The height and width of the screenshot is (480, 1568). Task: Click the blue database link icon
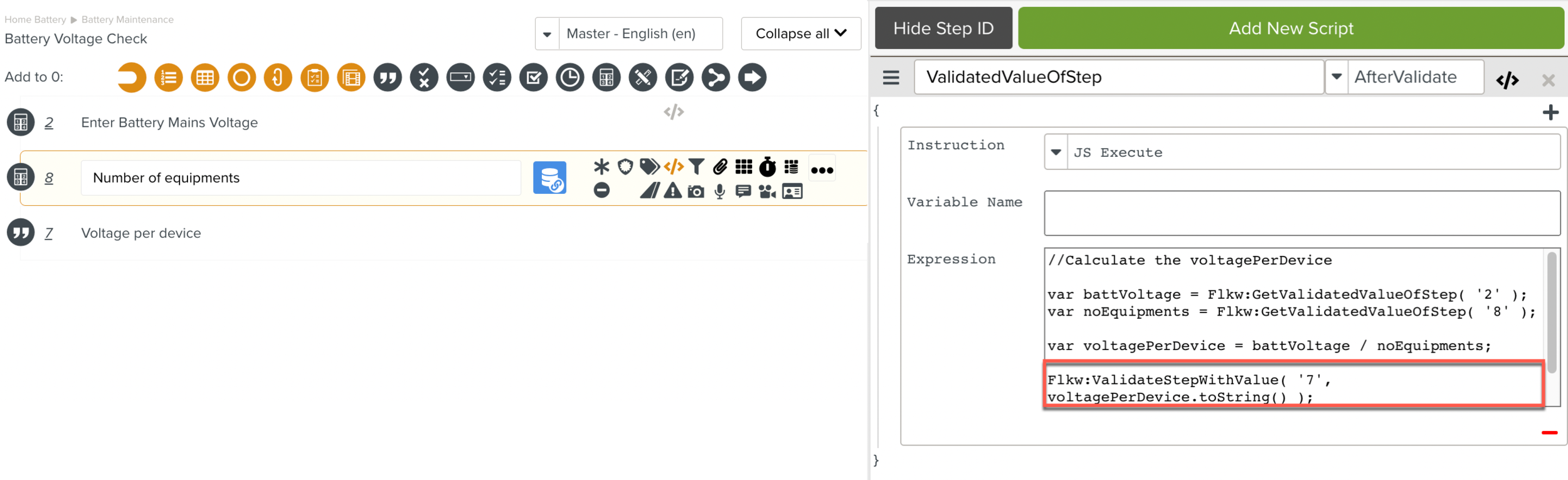coord(549,178)
